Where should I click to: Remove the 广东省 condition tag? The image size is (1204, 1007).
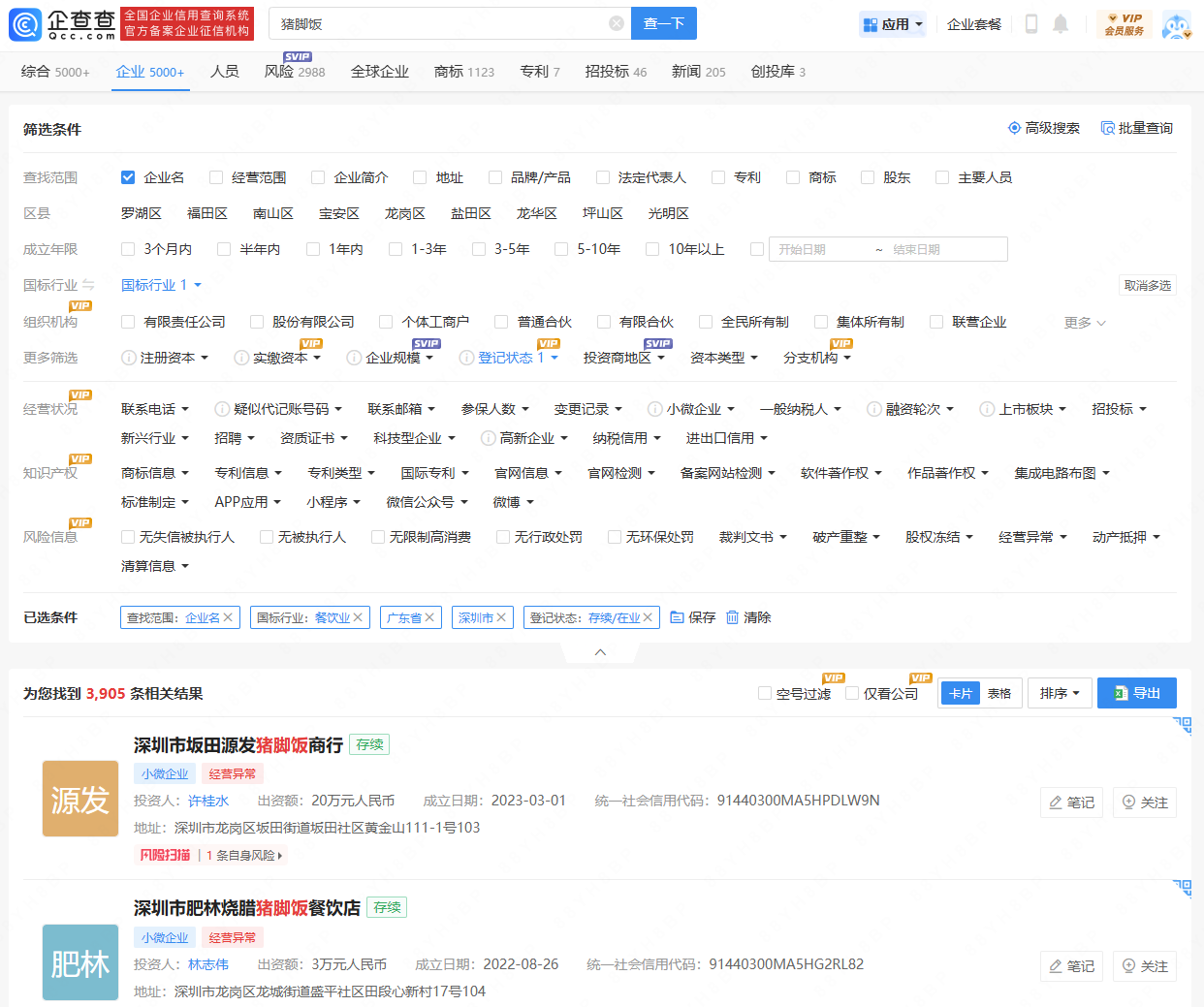(429, 617)
